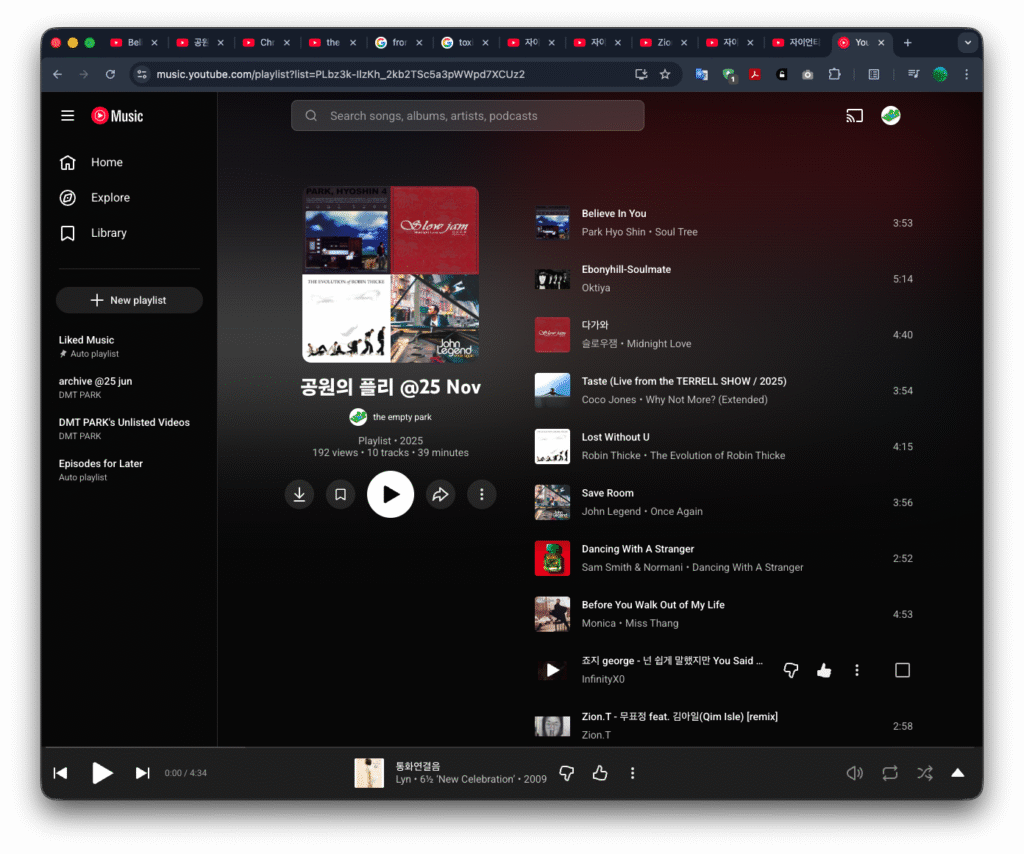Share the playlist using the arrow icon

pos(440,494)
